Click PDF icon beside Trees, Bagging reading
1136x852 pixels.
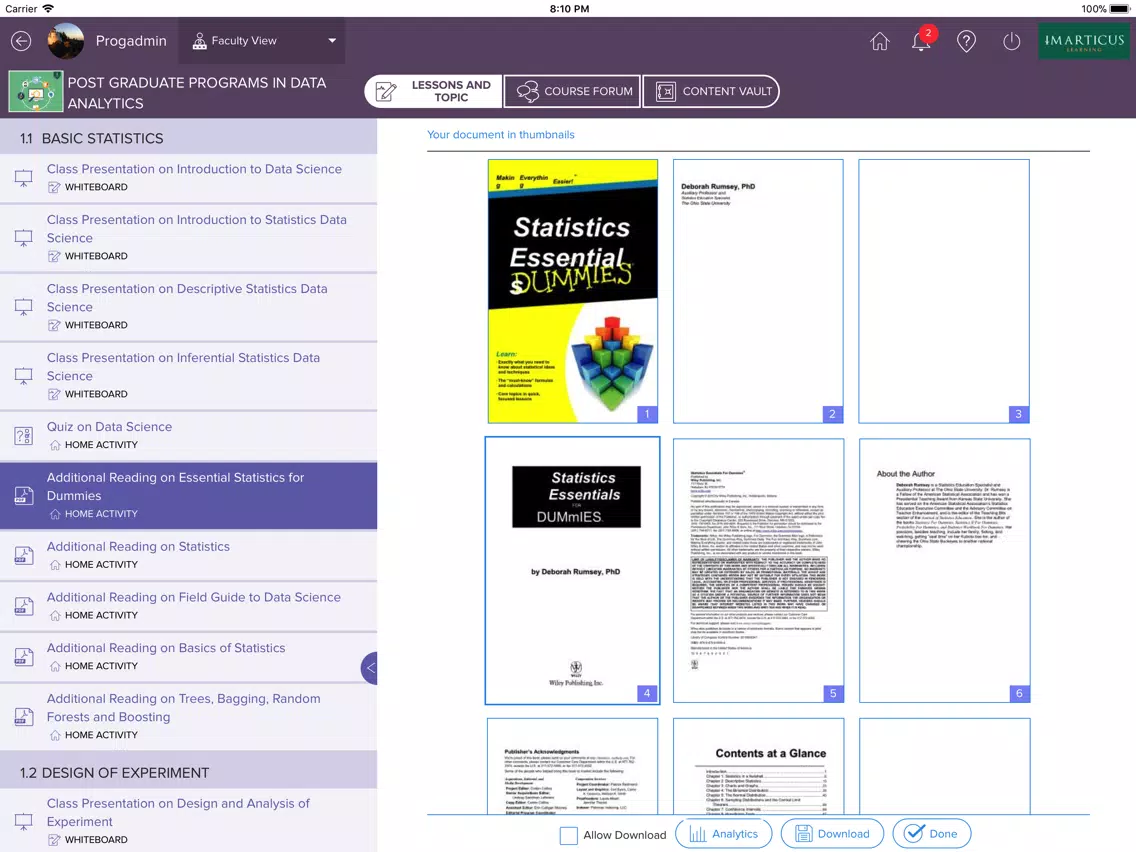click(x=23, y=717)
